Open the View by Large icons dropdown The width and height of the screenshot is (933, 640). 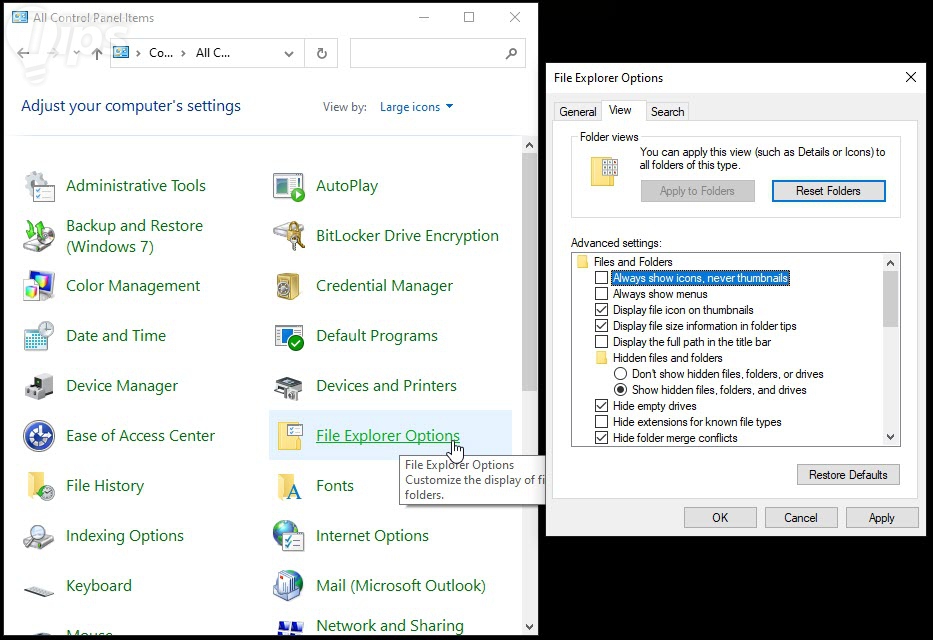click(x=416, y=107)
